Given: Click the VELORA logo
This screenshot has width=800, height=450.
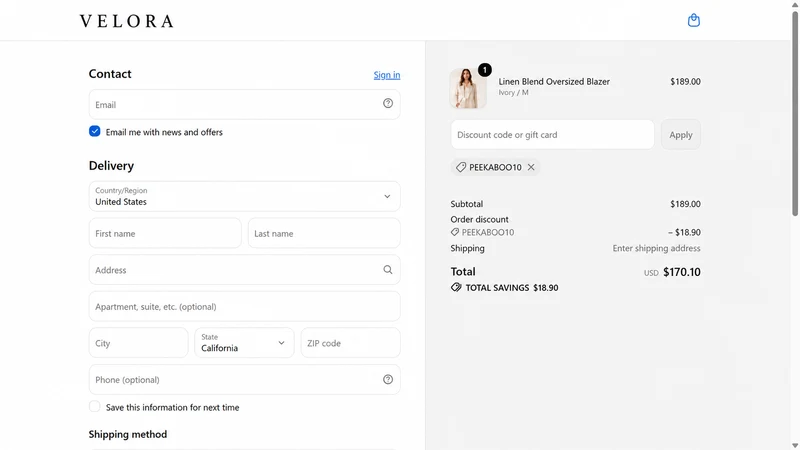Looking at the screenshot, I should click(127, 21).
